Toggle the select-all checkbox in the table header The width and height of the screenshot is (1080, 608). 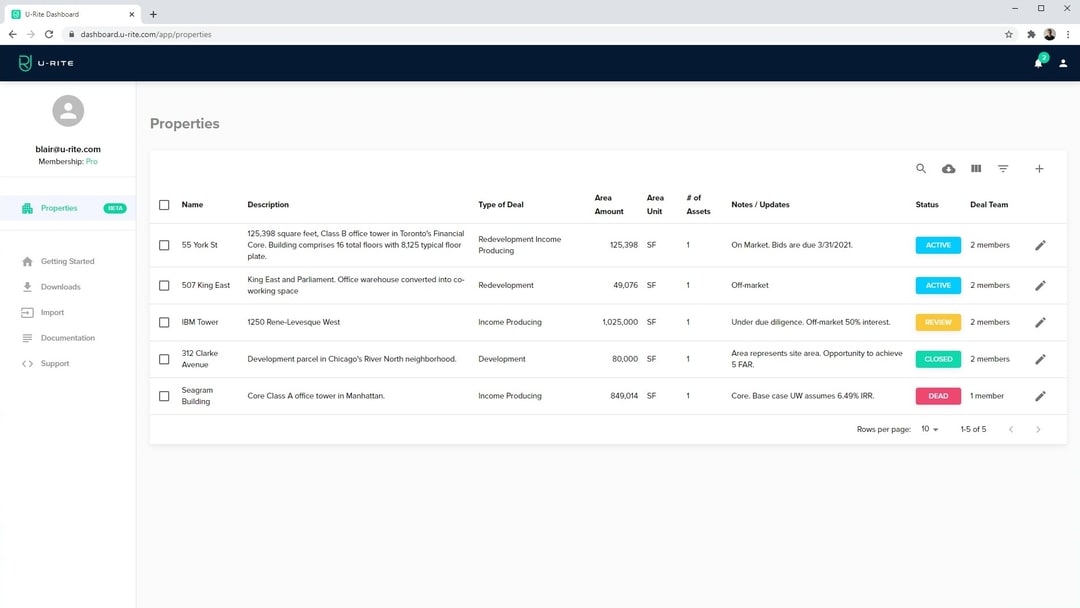pyautogui.click(x=164, y=204)
